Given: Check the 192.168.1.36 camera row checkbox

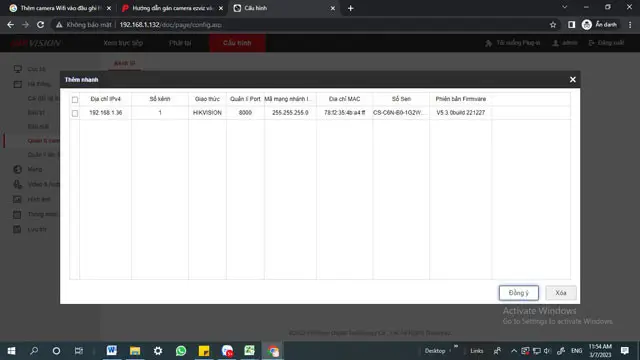Looking at the screenshot, I should click(x=75, y=113).
